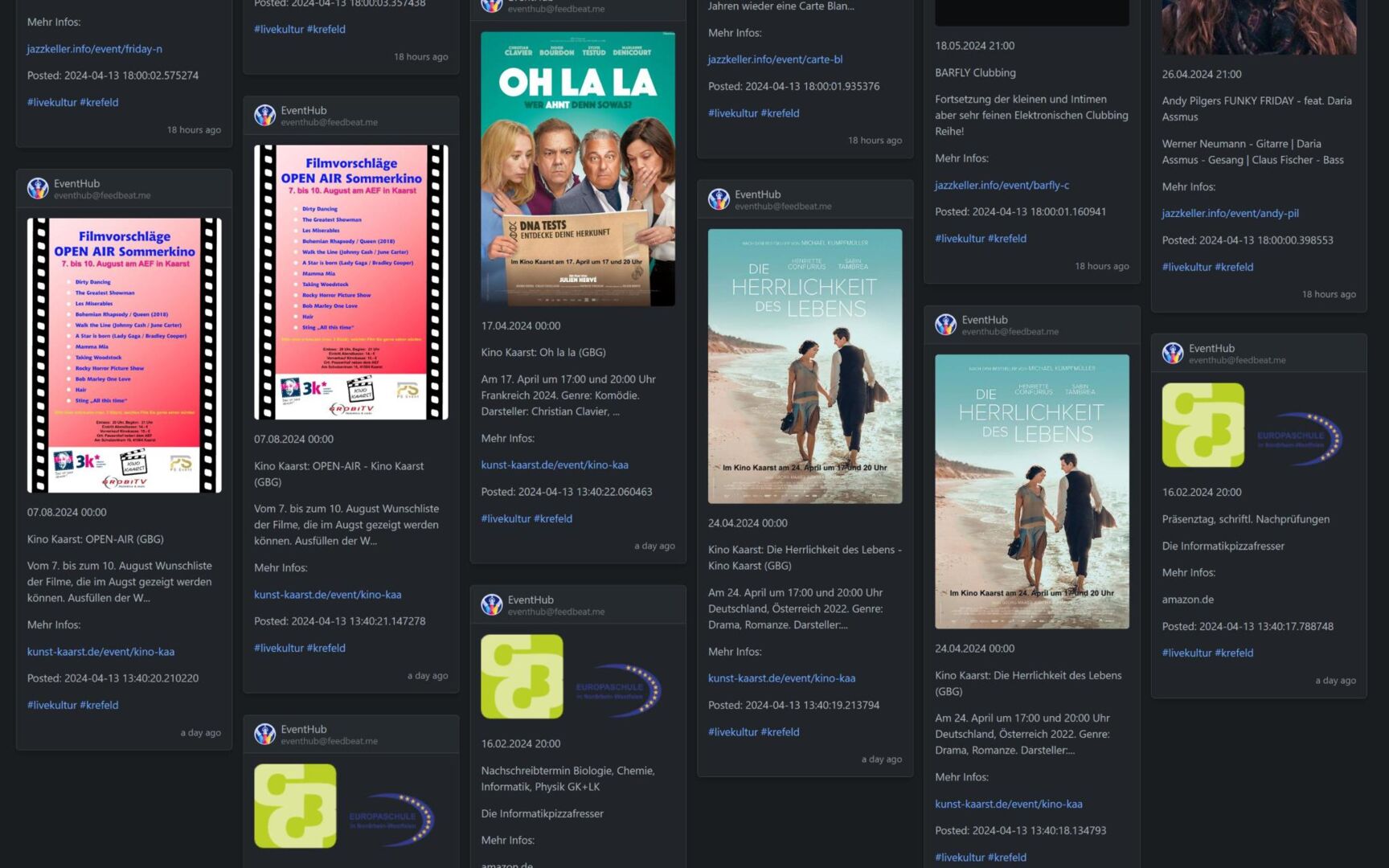Viewport: 1389px width, 868px height.
Task: Open Europaschule logo image in Präsenztag post
Action: [x=1260, y=425]
